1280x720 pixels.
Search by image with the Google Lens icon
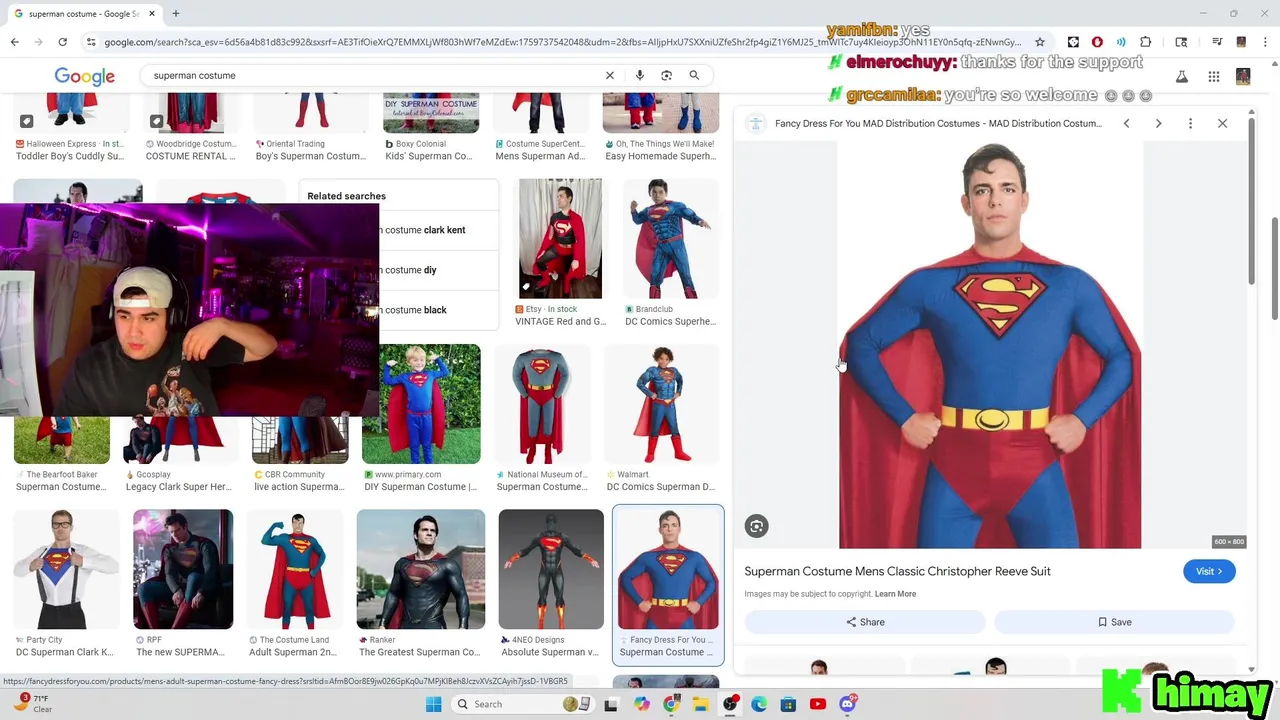[667, 75]
